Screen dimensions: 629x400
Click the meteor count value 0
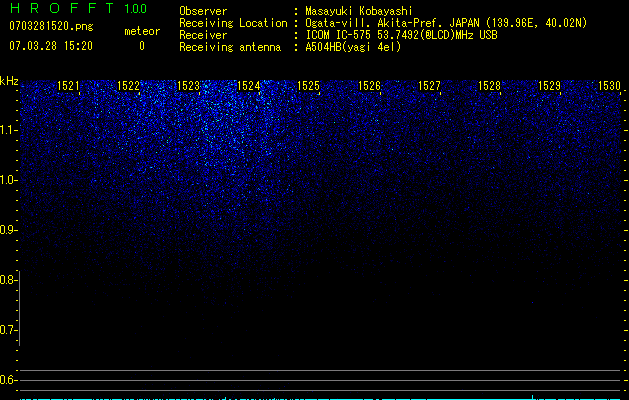click(x=142, y=46)
